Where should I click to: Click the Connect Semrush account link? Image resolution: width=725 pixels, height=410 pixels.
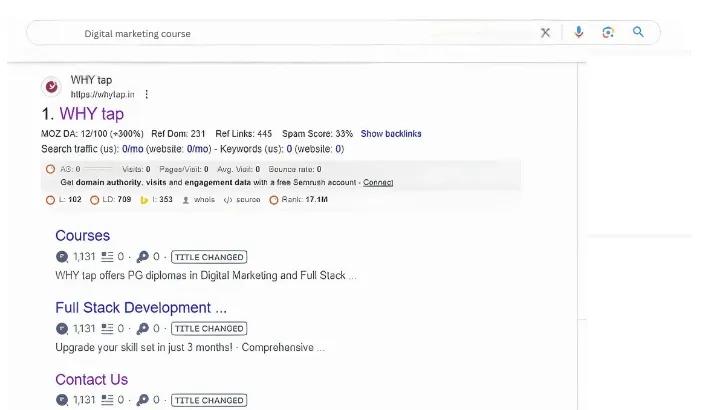coord(378,182)
